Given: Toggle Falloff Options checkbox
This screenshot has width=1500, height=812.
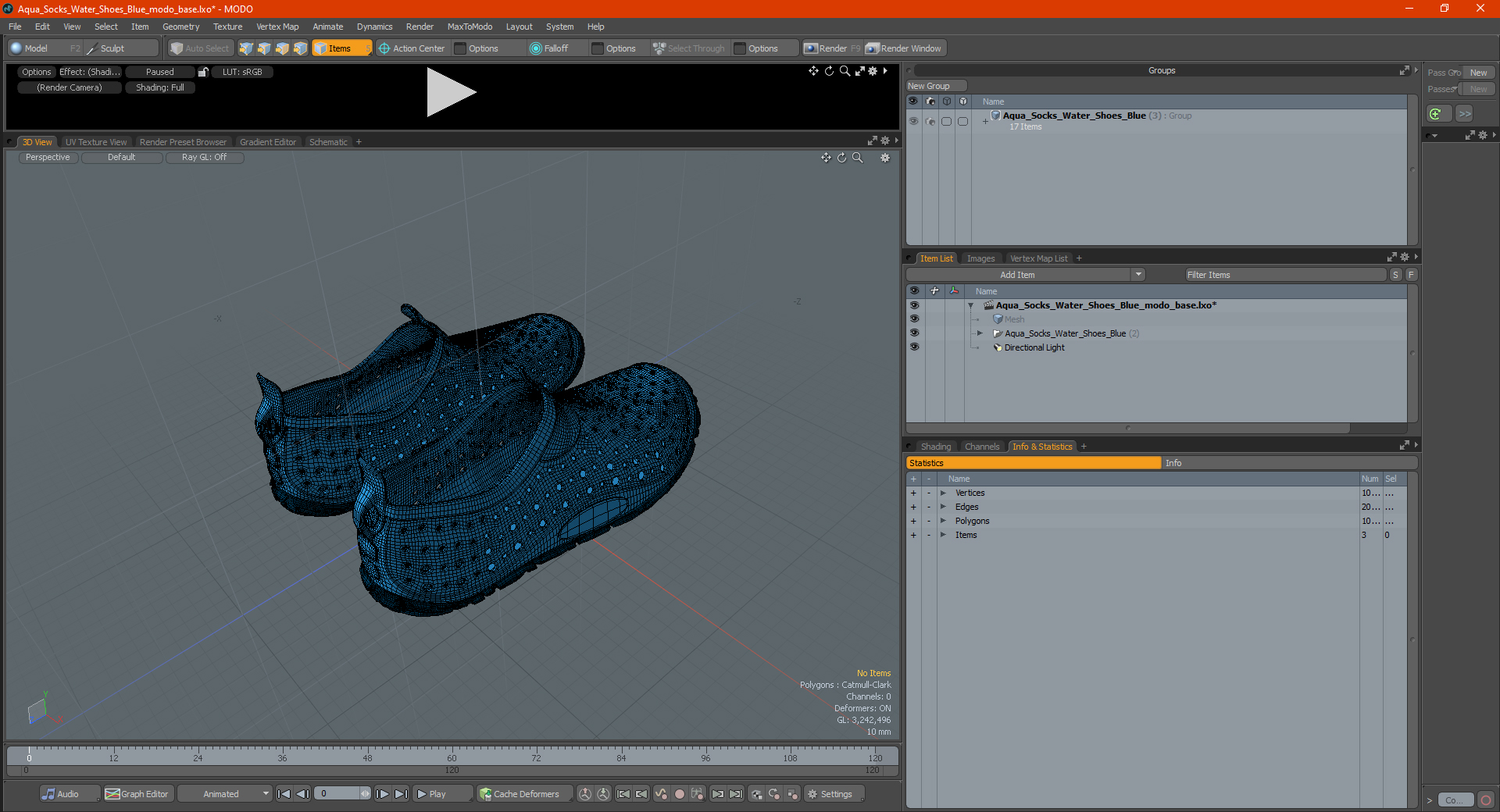Looking at the screenshot, I should [x=598, y=48].
